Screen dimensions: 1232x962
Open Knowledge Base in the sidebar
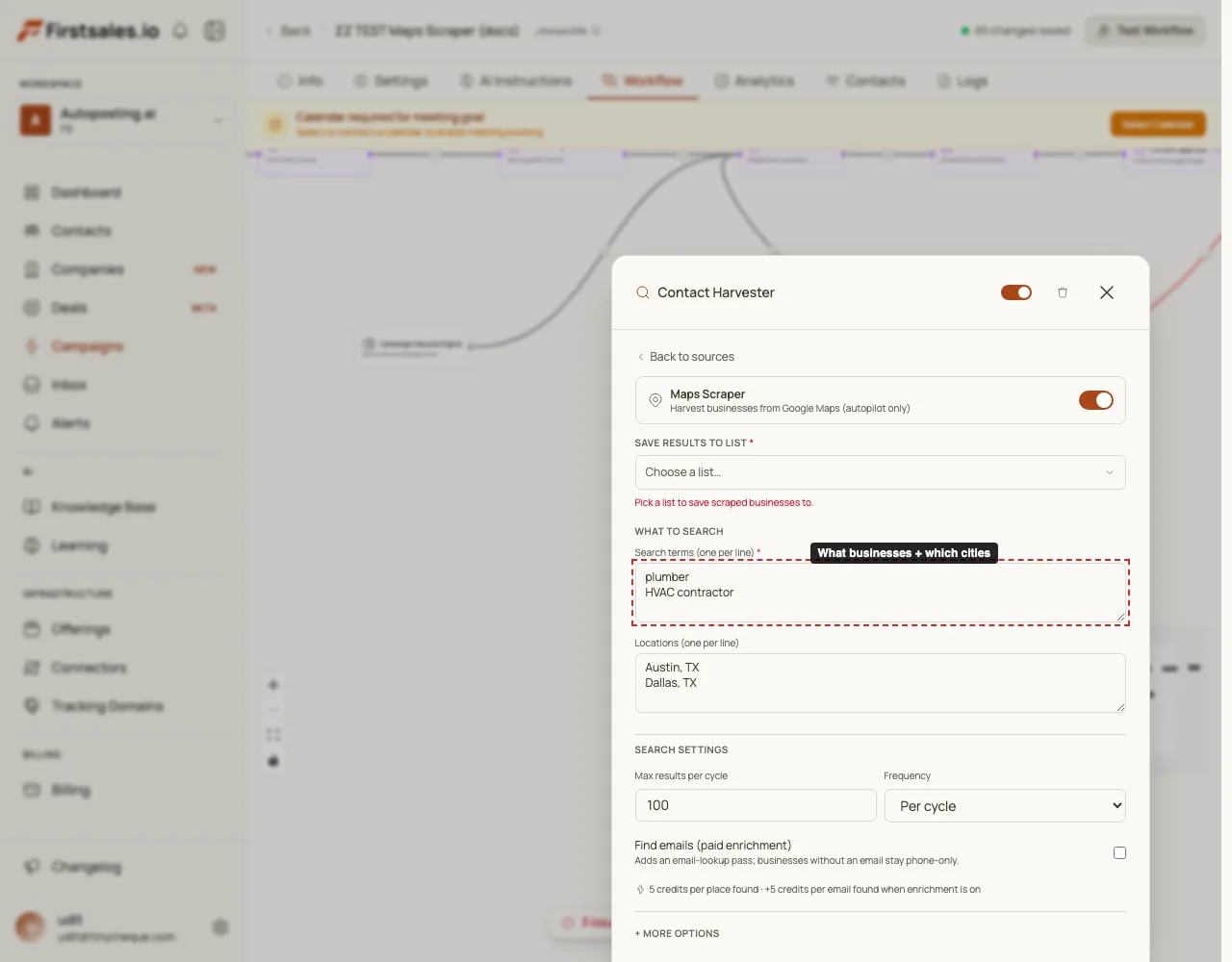click(103, 507)
